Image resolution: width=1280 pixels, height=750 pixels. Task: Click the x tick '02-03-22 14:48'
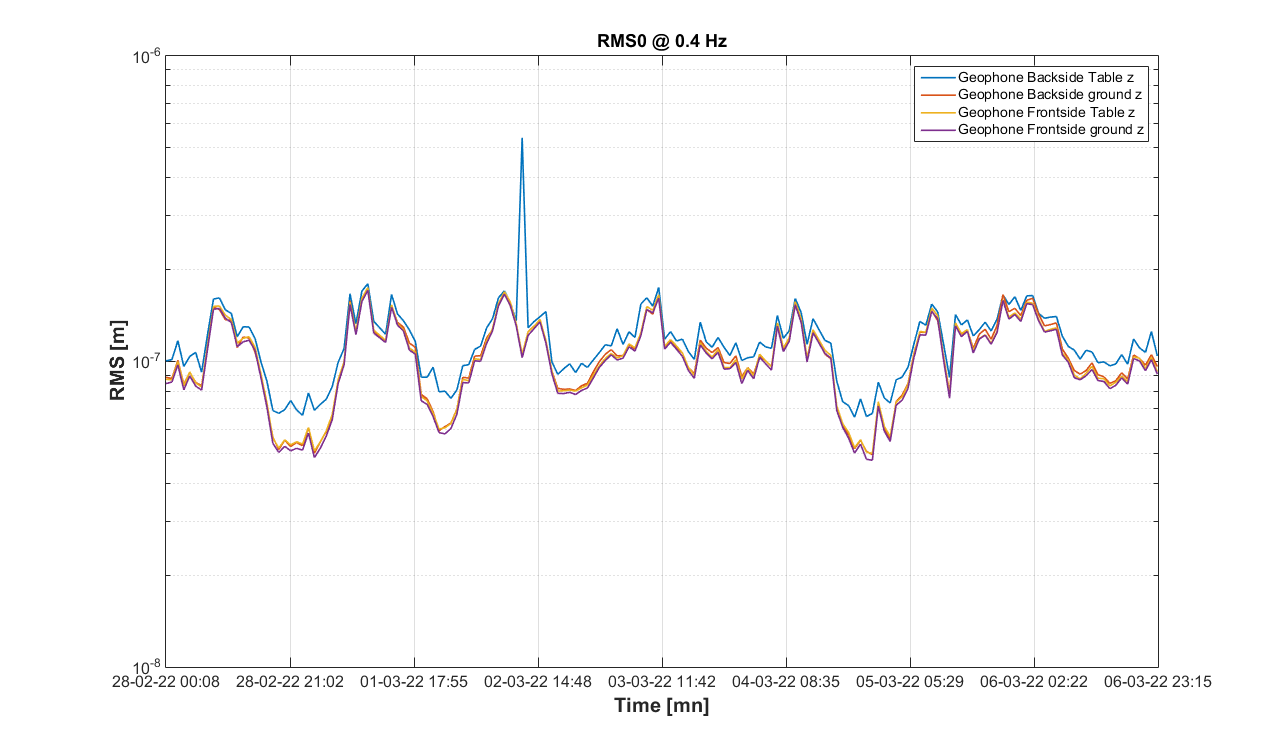pos(538,682)
